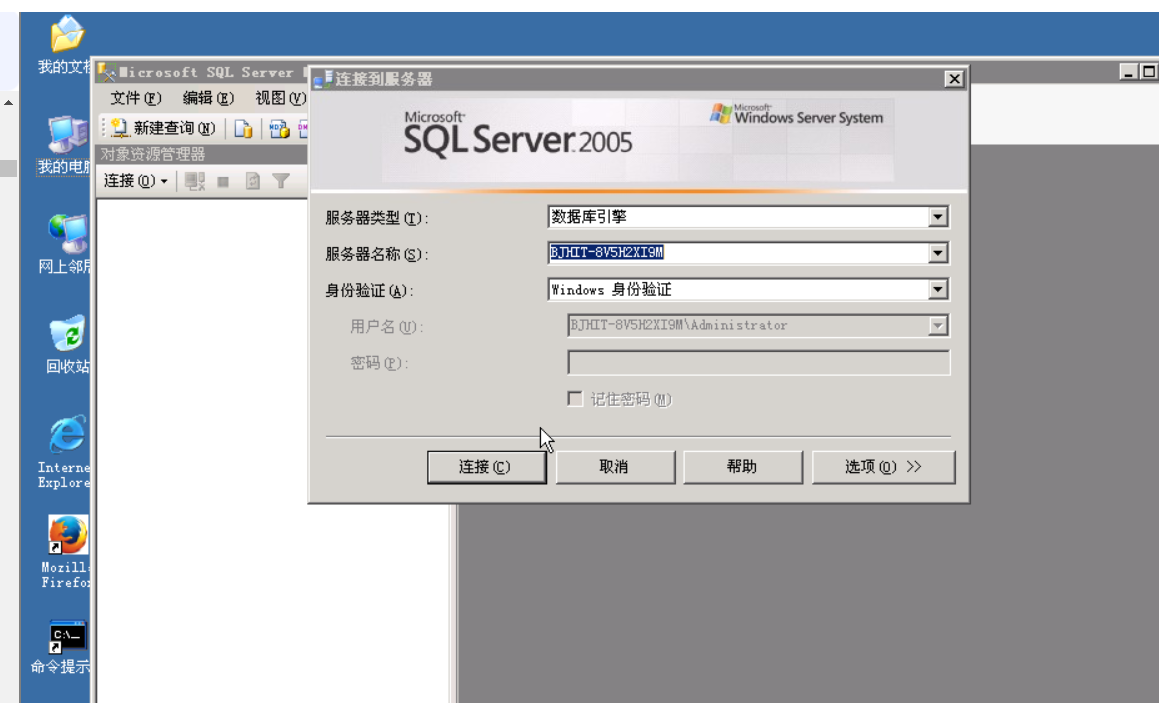The height and width of the screenshot is (703, 1159).
Task: Open the 连接(O) dropdown in Object Explorer
Action: (135, 181)
